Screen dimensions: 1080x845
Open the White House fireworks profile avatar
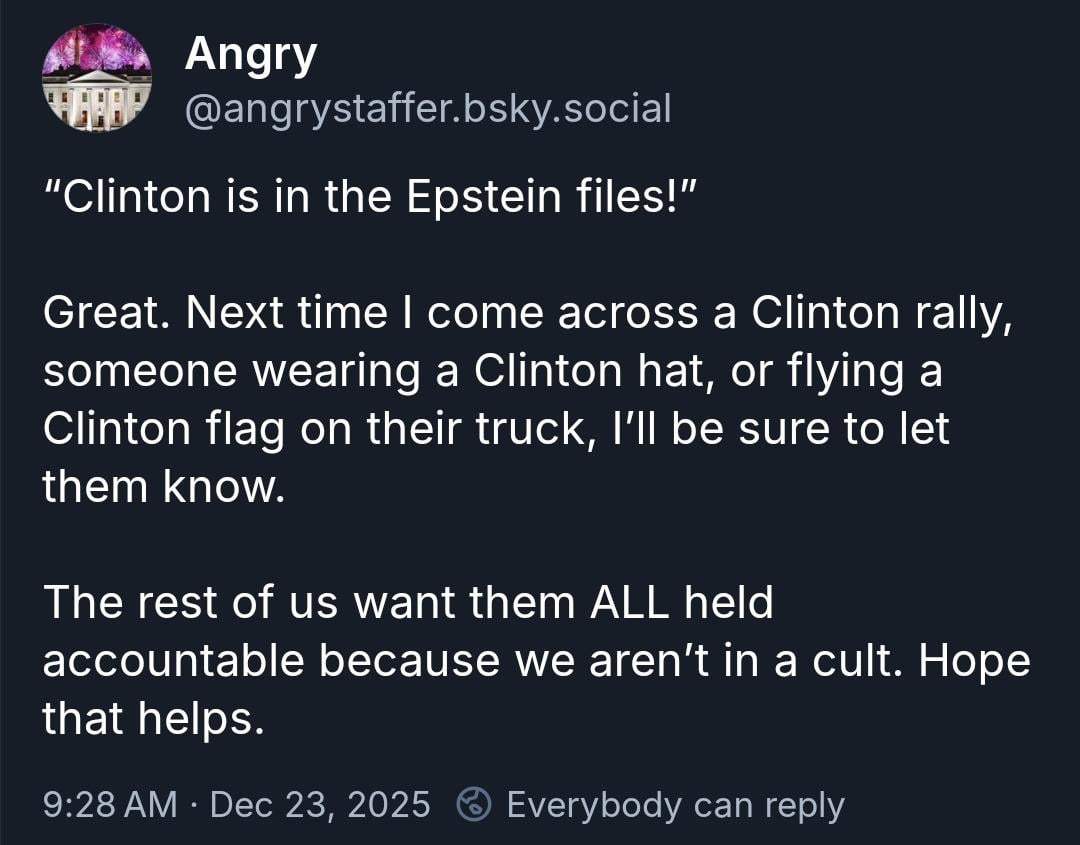click(x=97, y=77)
